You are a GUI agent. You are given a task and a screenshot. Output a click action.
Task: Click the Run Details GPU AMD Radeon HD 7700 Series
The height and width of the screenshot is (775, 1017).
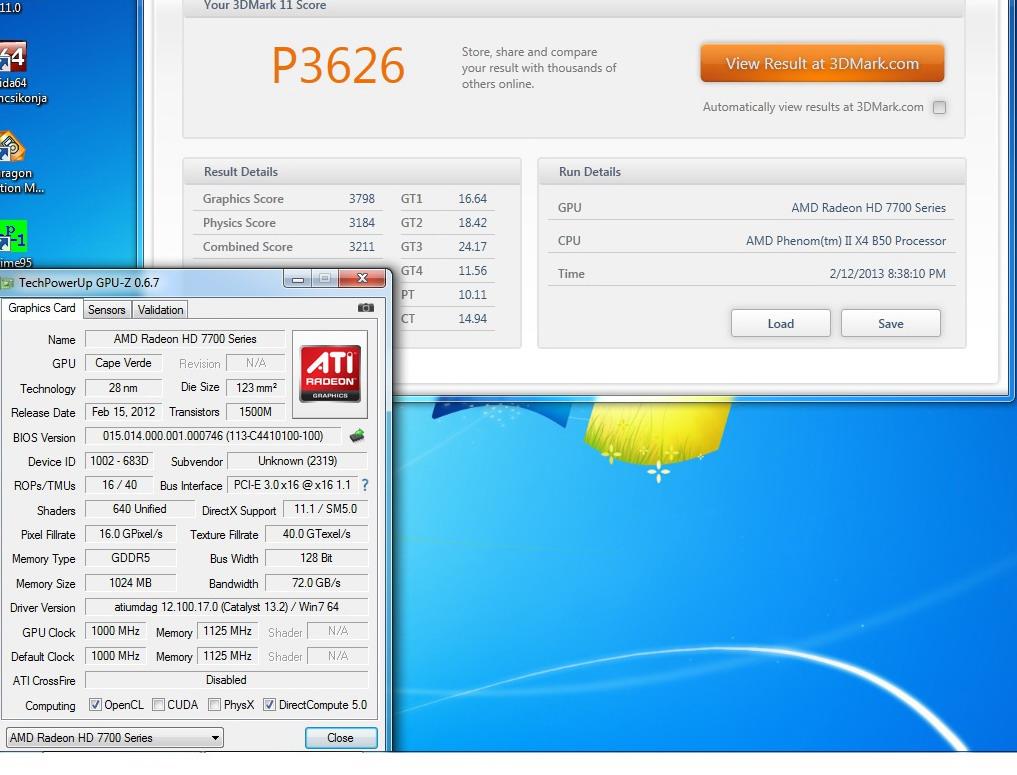pos(868,208)
